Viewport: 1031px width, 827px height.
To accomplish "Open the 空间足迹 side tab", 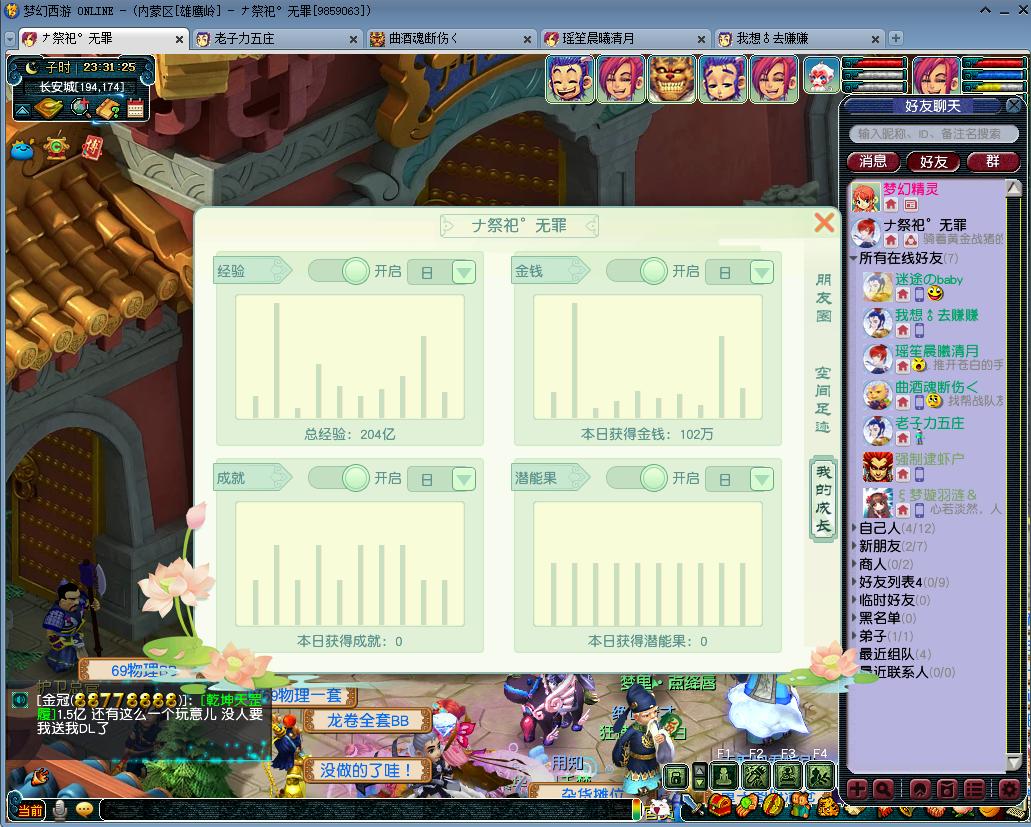I will click(x=823, y=400).
